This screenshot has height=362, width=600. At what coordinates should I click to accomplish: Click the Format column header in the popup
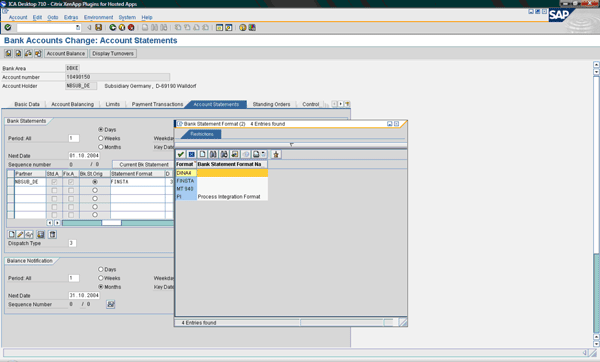point(186,164)
